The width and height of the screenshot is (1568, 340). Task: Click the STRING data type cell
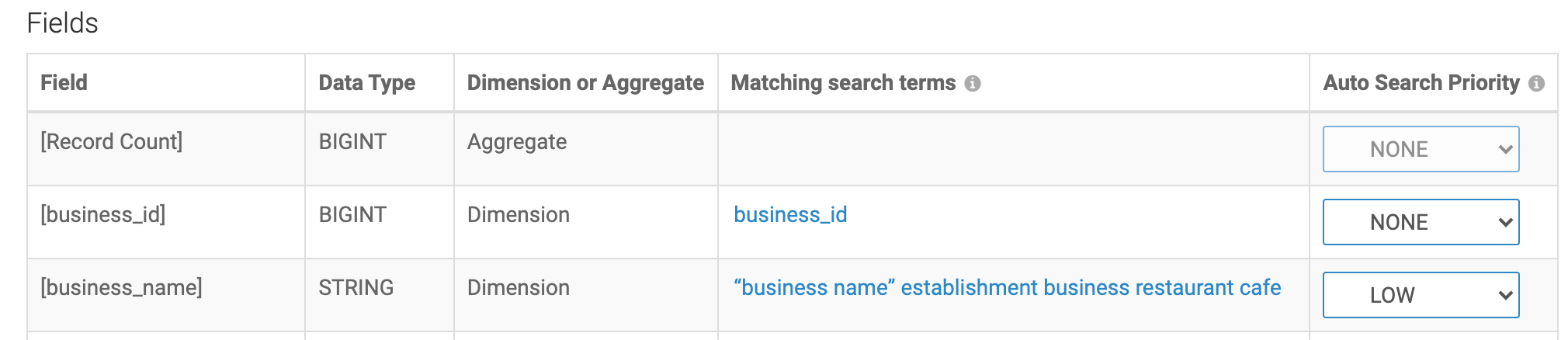[x=356, y=288]
